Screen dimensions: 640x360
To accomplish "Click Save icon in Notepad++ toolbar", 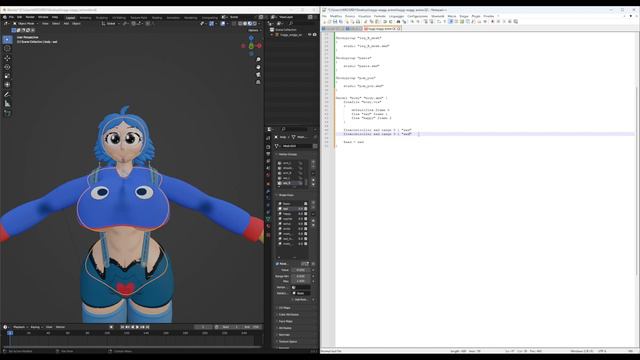I will point(335,21).
